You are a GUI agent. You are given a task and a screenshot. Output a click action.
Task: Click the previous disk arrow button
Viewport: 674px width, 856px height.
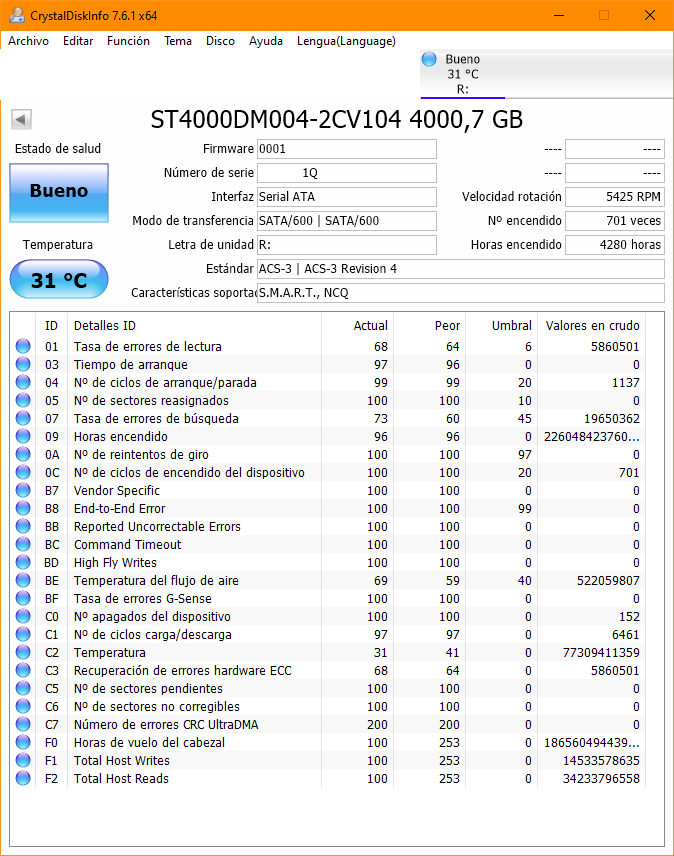21,119
